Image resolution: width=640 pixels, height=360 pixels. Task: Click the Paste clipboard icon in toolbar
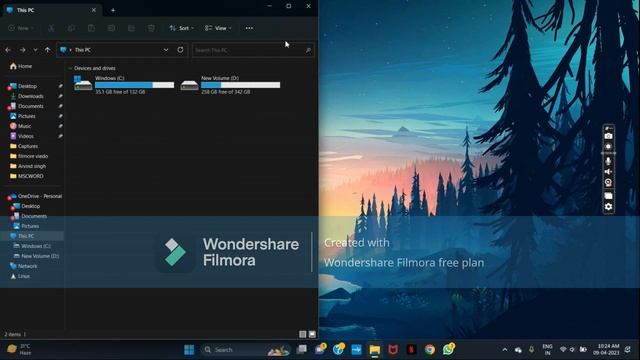[x=91, y=28]
